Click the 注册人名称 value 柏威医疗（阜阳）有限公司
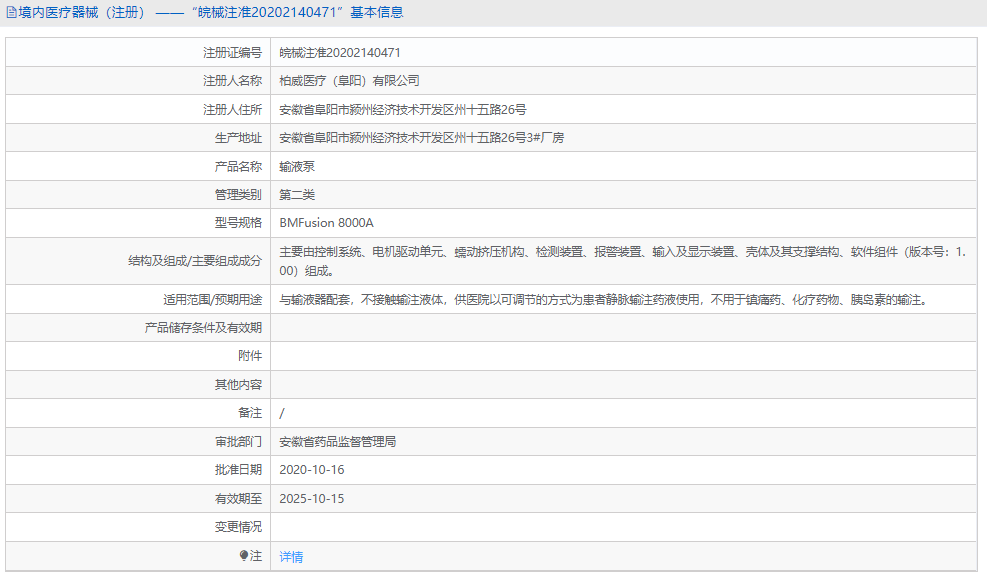This screenshot has width=987, height=577. (x=350, y=80)
